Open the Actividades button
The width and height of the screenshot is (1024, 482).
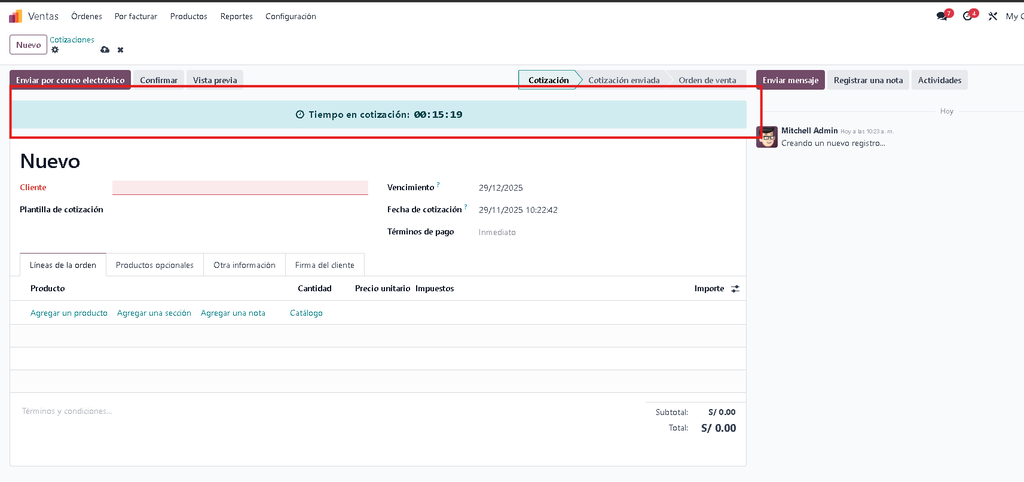(x=940, y=80)
